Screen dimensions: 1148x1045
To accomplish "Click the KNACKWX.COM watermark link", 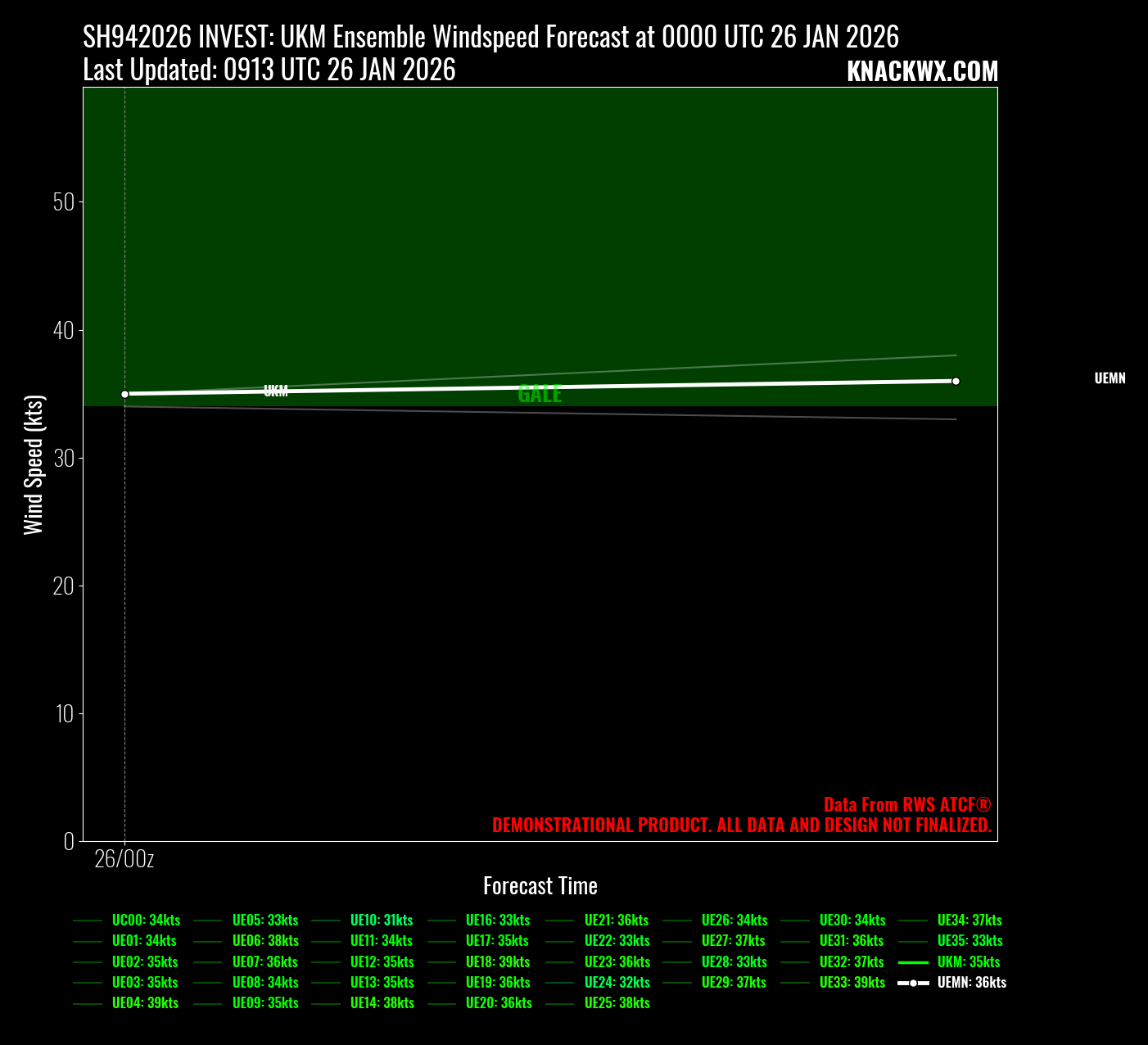I will (x=922, y=72).
